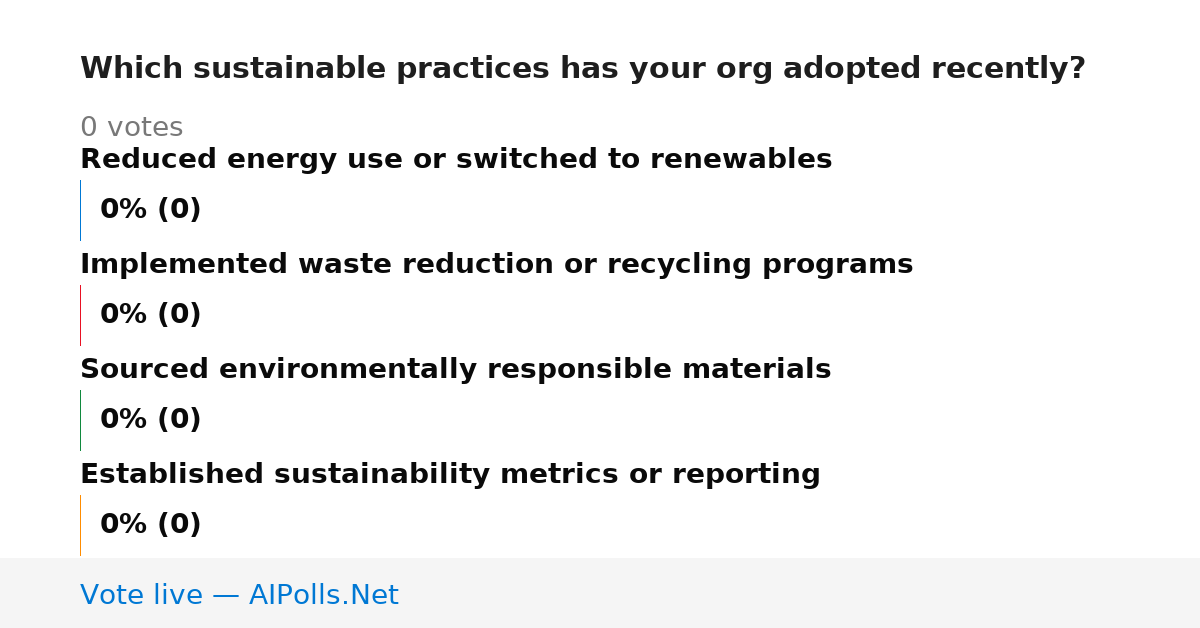The width and height of the screenshot is (1200, 628).
Task: Select Implemented waste reduction or recycling programs
Action: coord(496,265)
